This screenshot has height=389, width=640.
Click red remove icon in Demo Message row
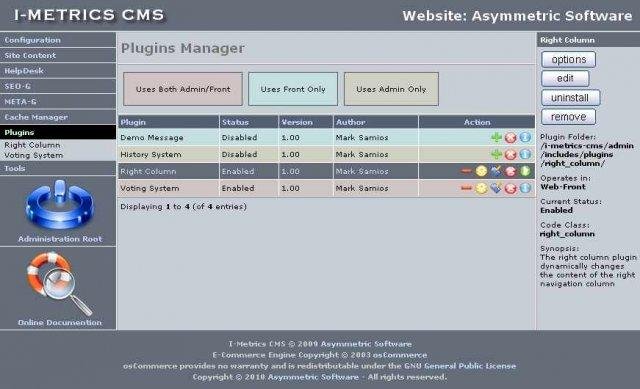point(511,138)
